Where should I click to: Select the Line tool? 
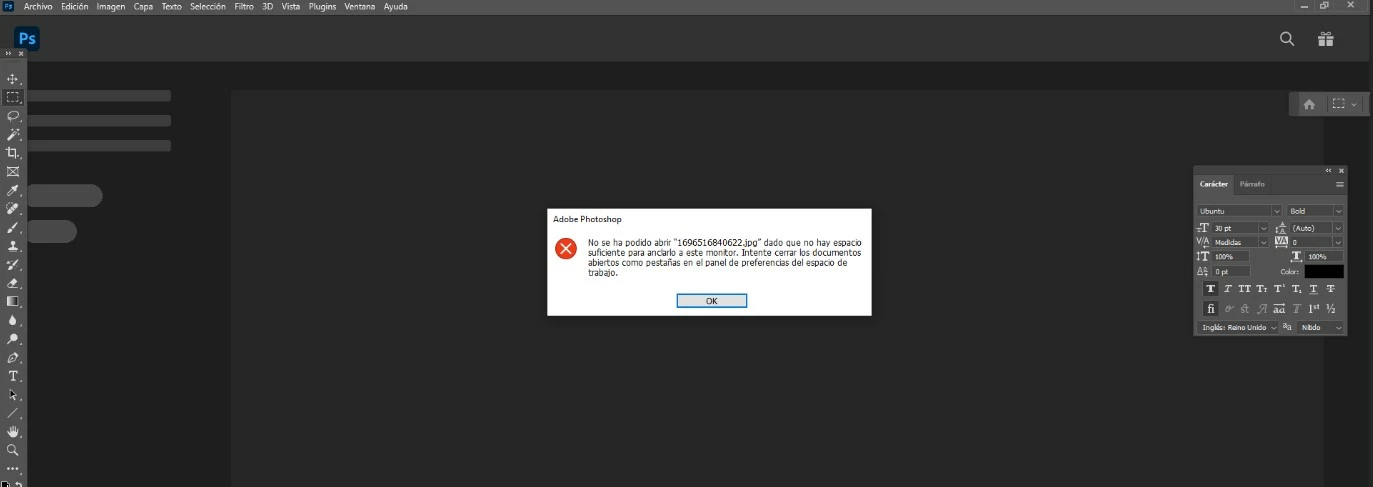click(13, 413)
